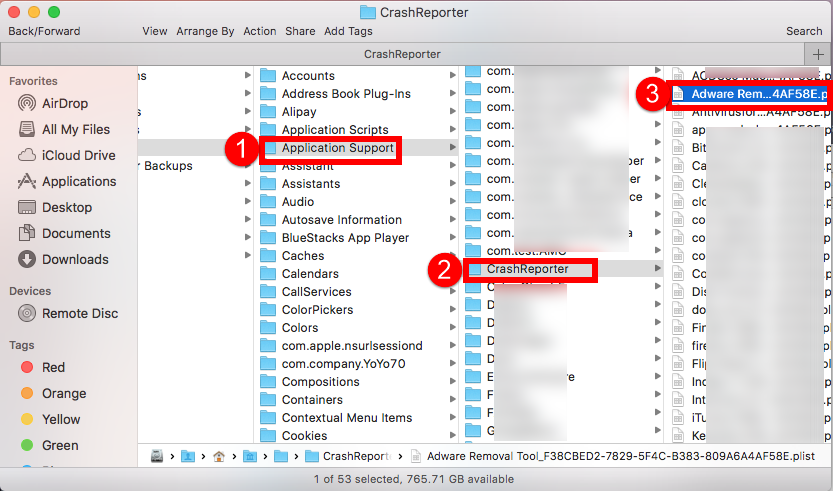This screenshot has width=833, height=491.
Task: Click the Orange tag dot
Action: point(27,393)
